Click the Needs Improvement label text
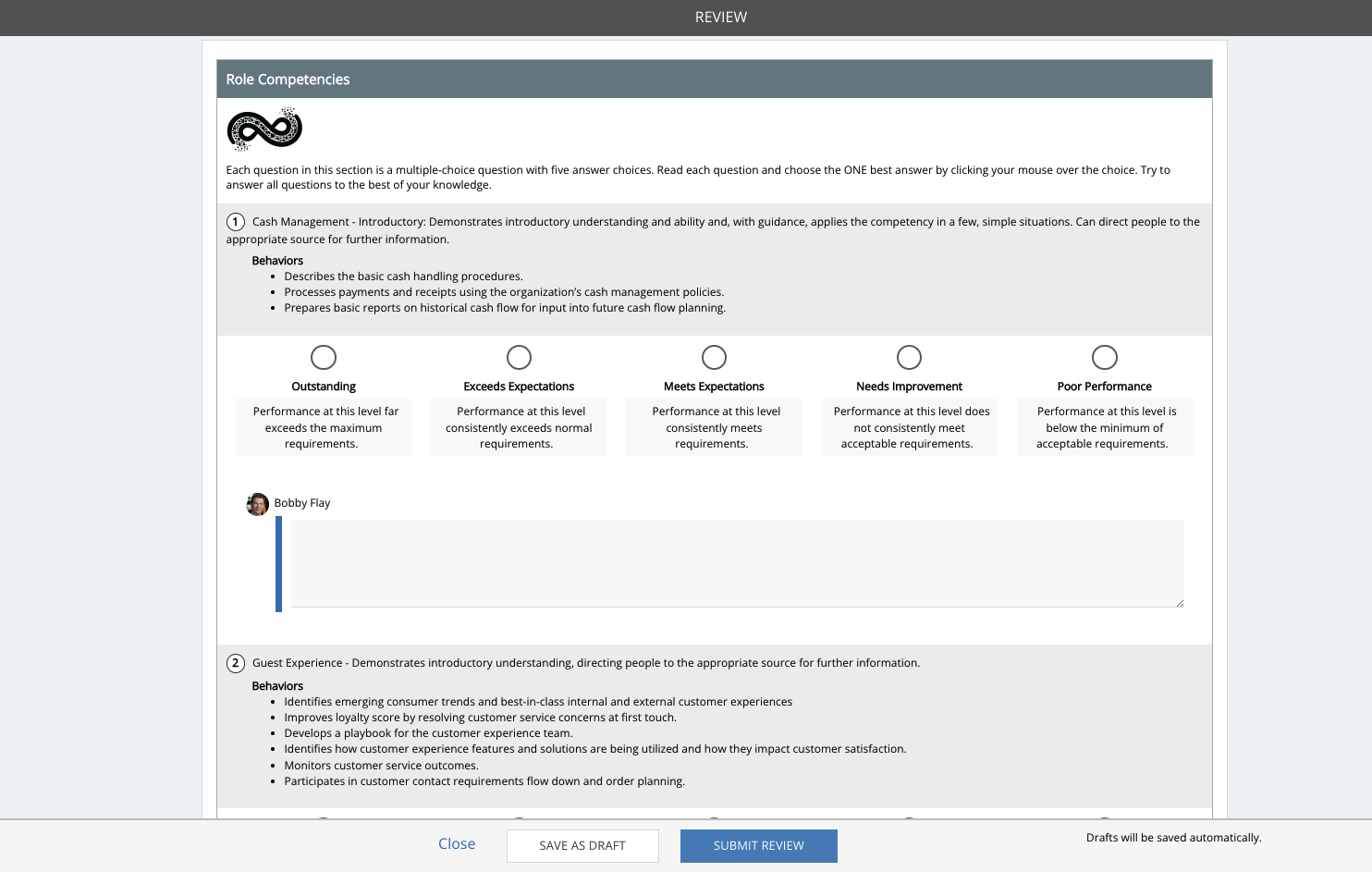This screenshot has height=872, width=1372. [910, 387]
